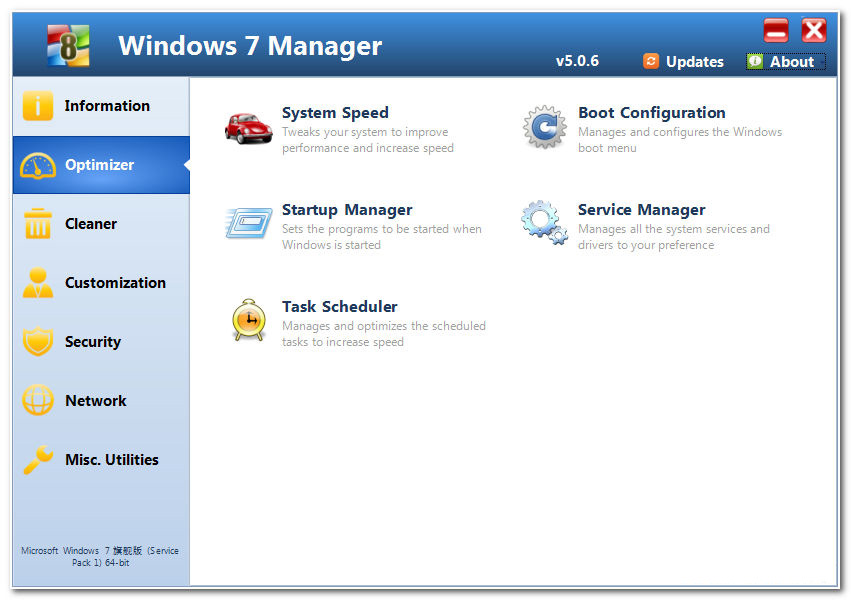Check for Updates text button
The width and height of the screenshot is (851, 600).
point(695,62)
